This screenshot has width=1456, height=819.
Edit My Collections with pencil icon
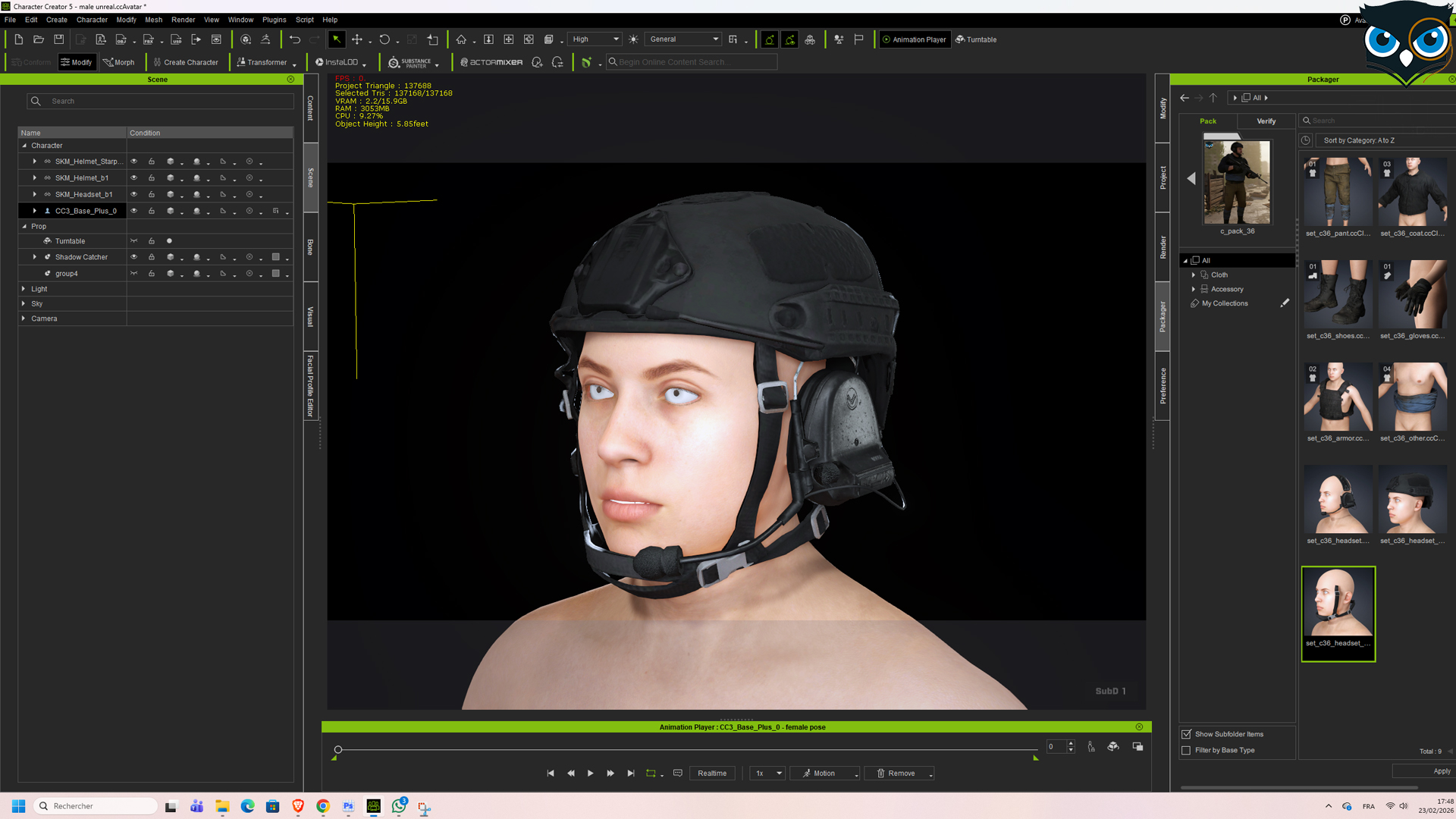tap(1285, 303)
